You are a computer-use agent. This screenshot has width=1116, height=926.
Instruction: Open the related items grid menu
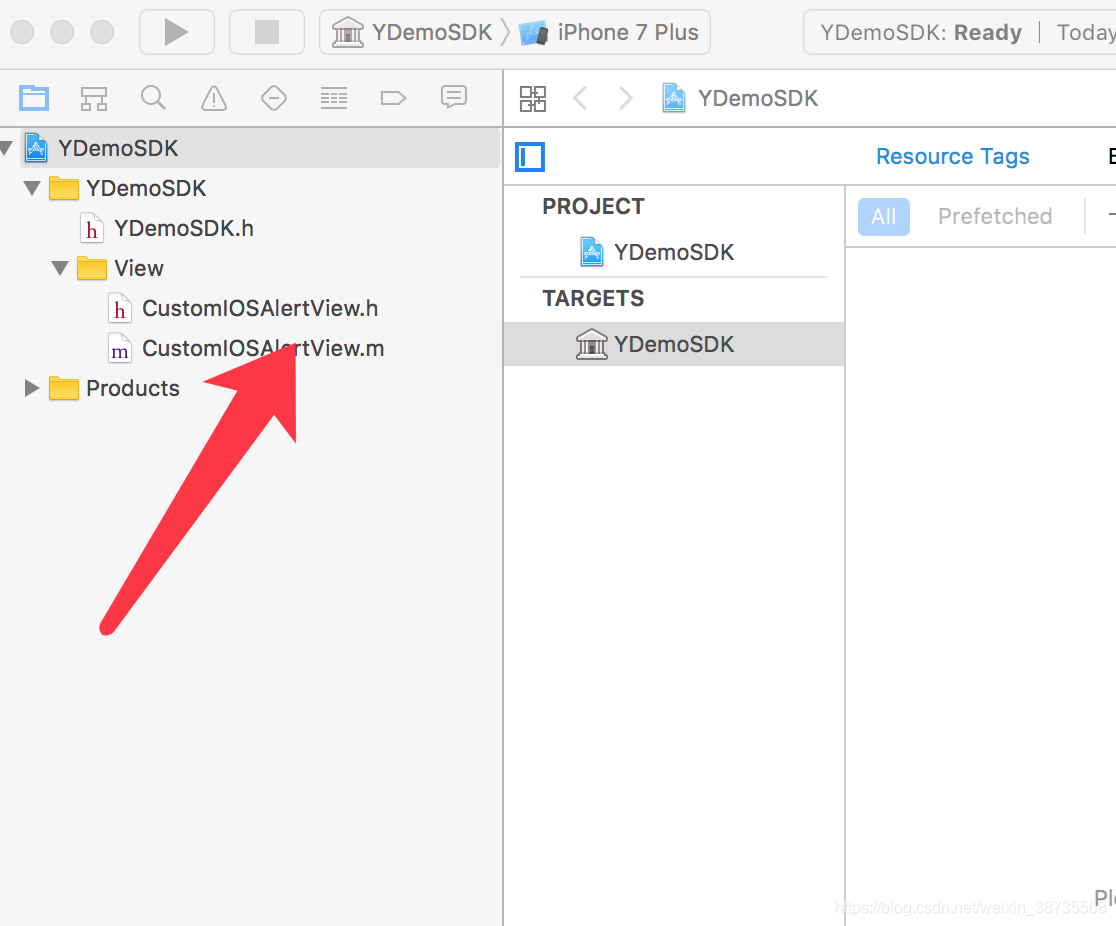532,98
